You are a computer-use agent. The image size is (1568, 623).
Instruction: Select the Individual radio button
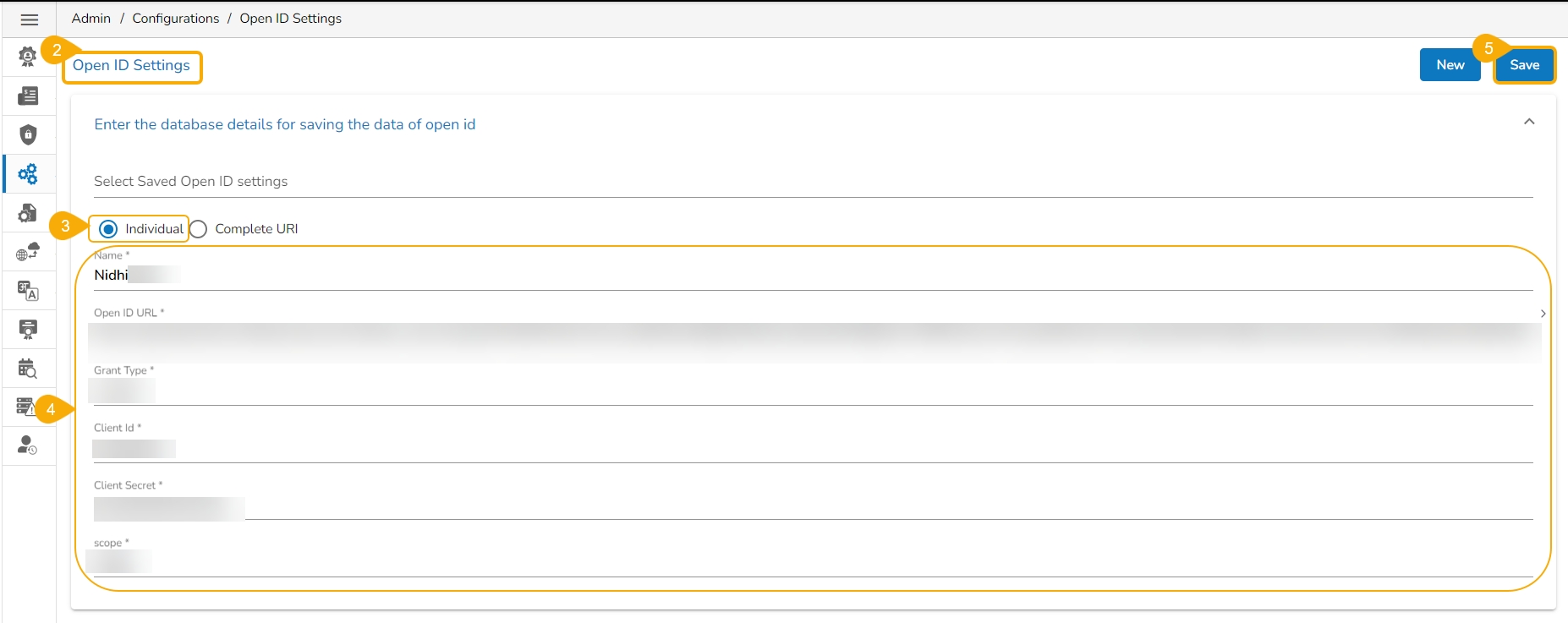coord(108,229)
